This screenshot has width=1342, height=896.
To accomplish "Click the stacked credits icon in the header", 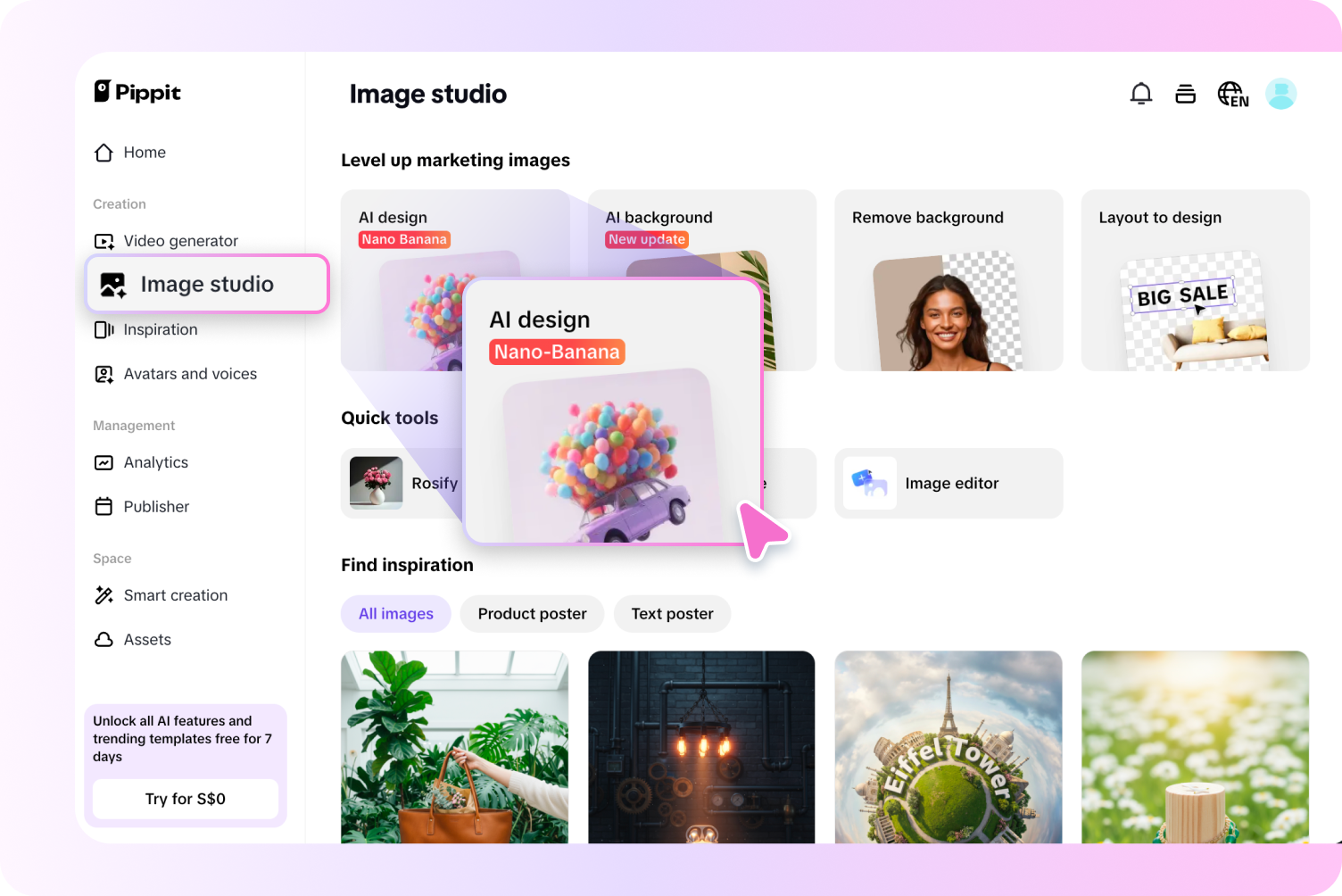I will (1186, 94).
